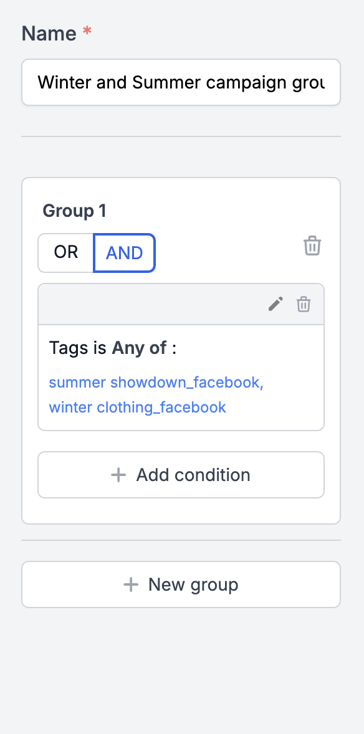This screenshot has height=734, width=364.
Task: Click the plus icon beside New group
Action: click(x=131, y=585)
